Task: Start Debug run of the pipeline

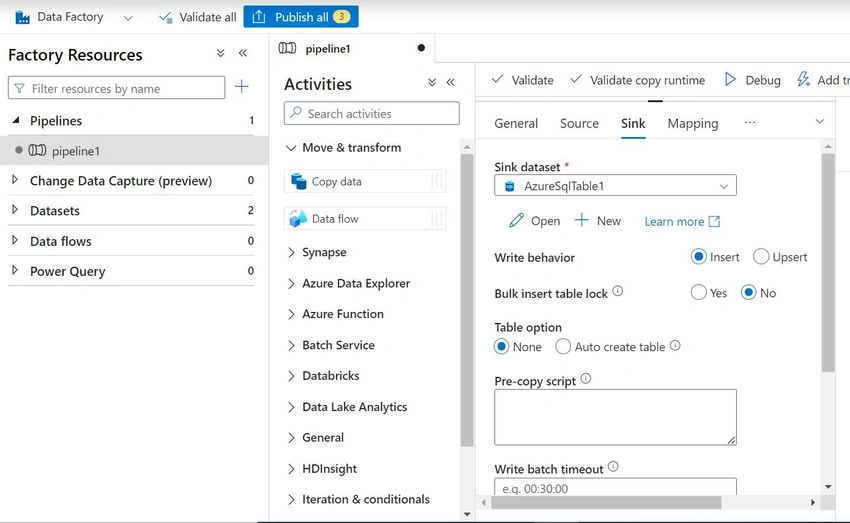Action: point(752,80)
